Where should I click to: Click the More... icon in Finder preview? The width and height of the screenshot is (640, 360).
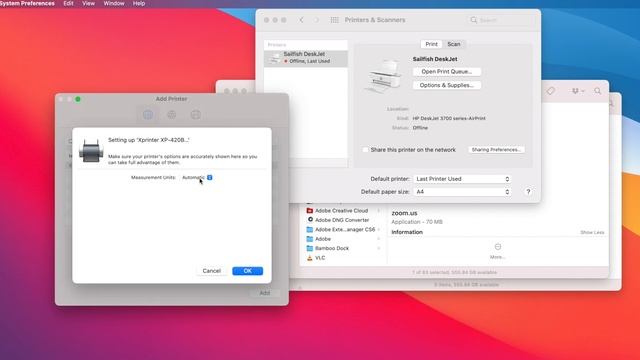click(x=498, y=247)
